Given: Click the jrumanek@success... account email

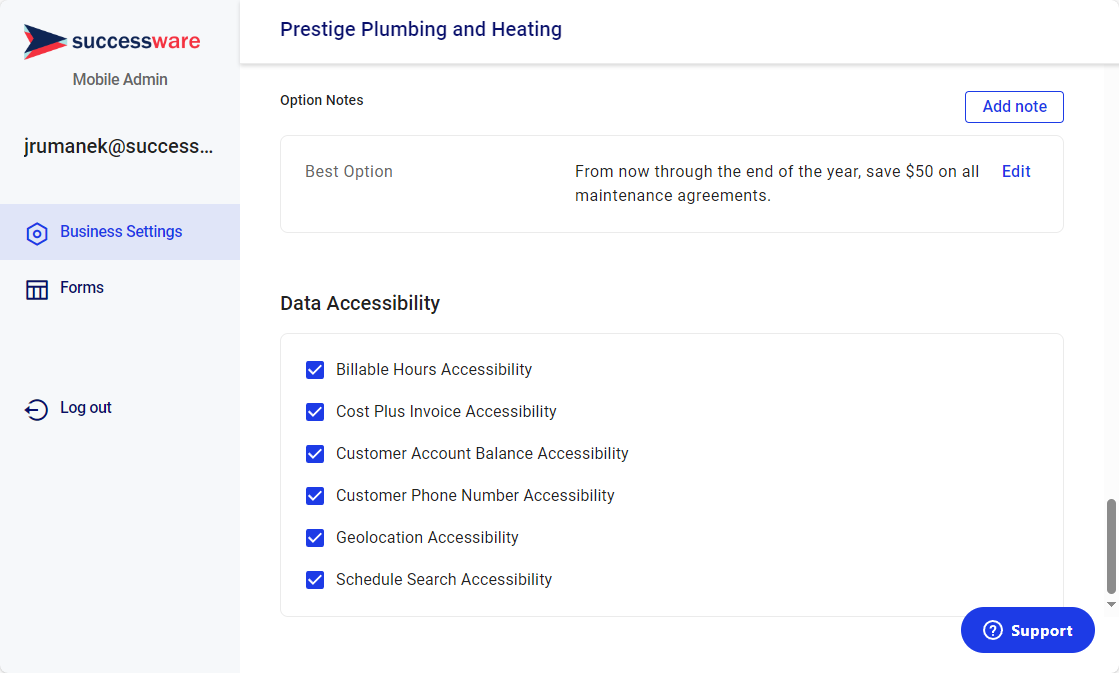Looking at the screenshot, I should coord(118,146).
